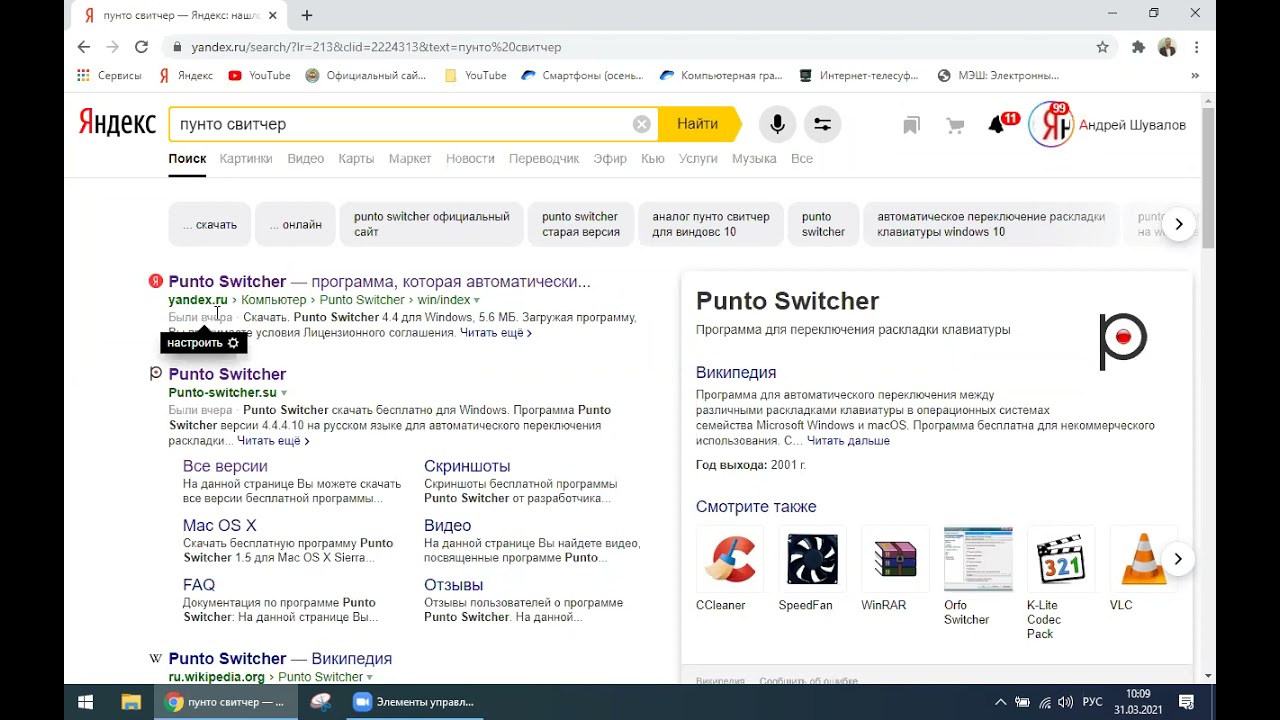
Task: Expand dropdown arrow next to Punto-switcher.su
Action: [284, 393]
